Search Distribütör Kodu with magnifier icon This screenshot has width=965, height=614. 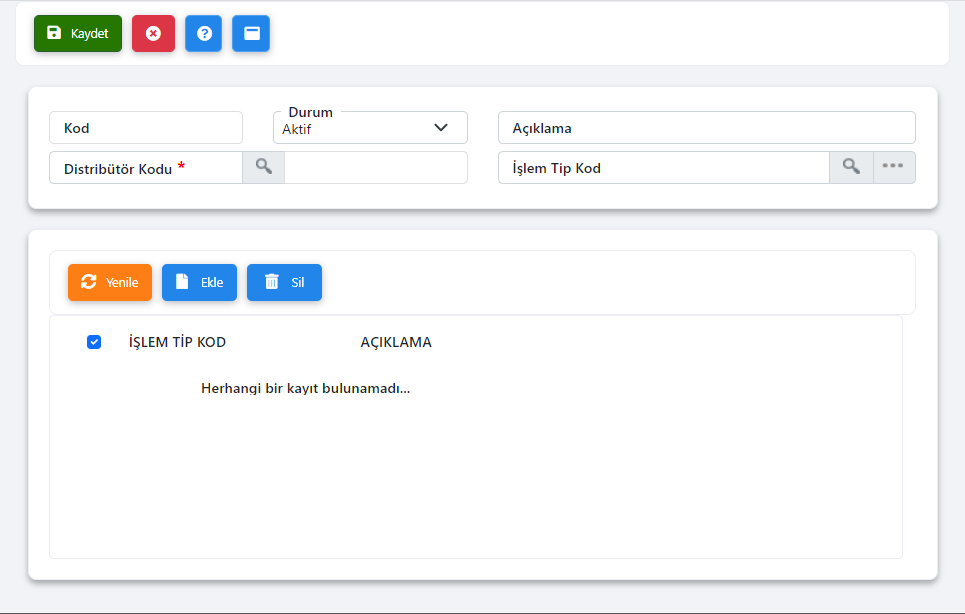pyautogui.click(x=263, y=167)
